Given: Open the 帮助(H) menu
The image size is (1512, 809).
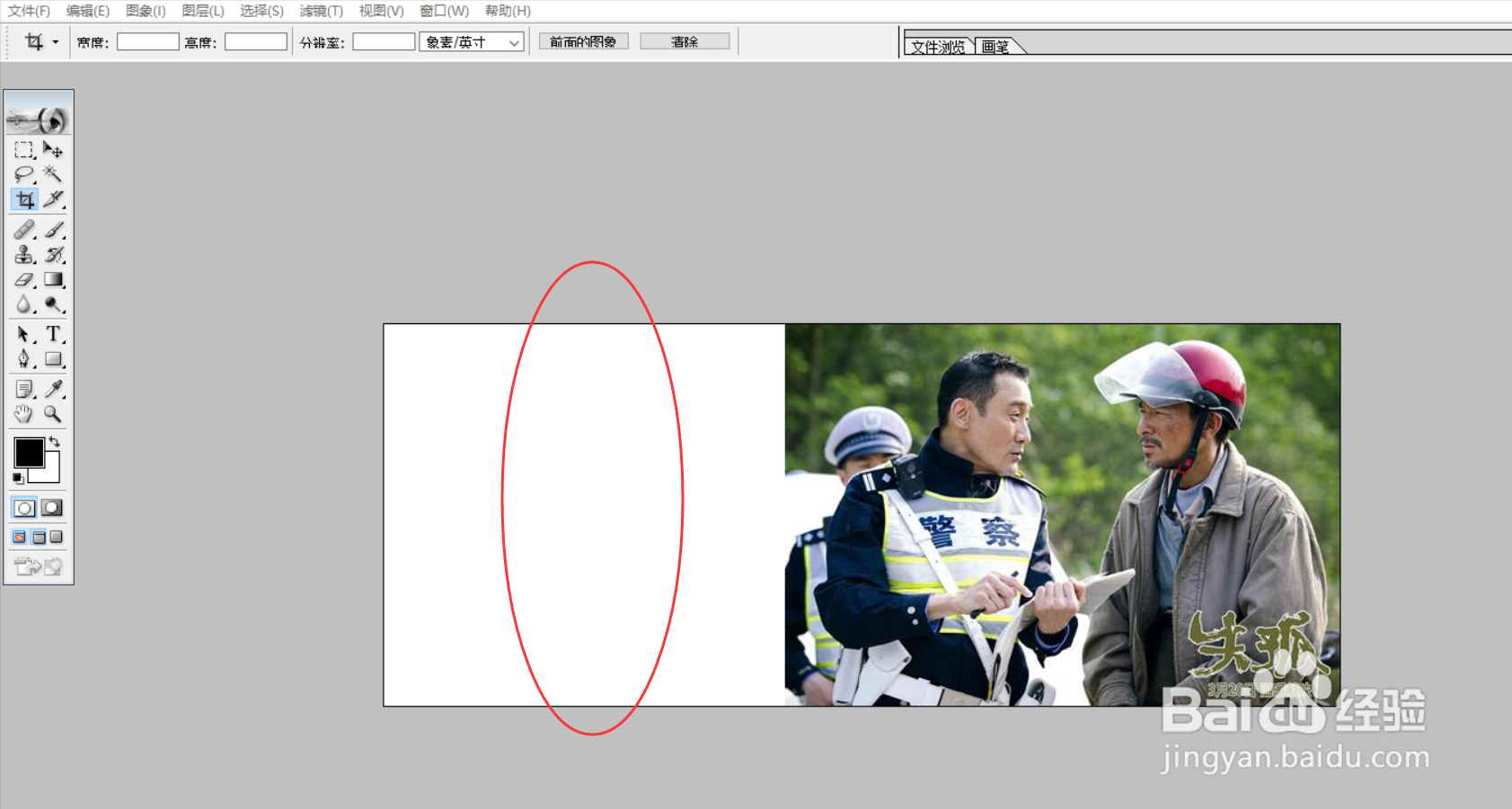Looking at the screenshot, I should click(508, 11).
